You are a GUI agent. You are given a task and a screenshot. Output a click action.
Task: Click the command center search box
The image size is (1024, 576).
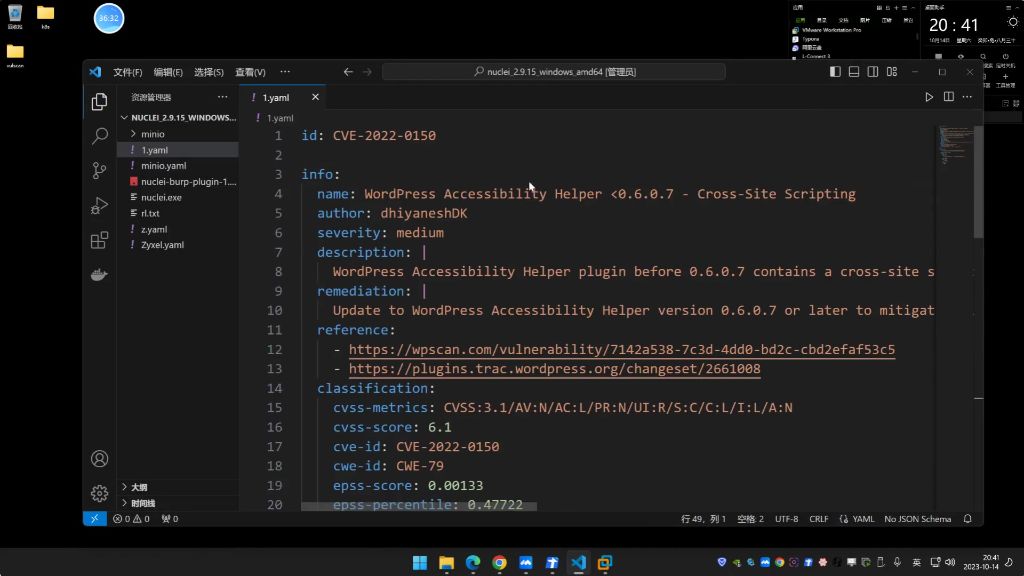tap(554, 72)
